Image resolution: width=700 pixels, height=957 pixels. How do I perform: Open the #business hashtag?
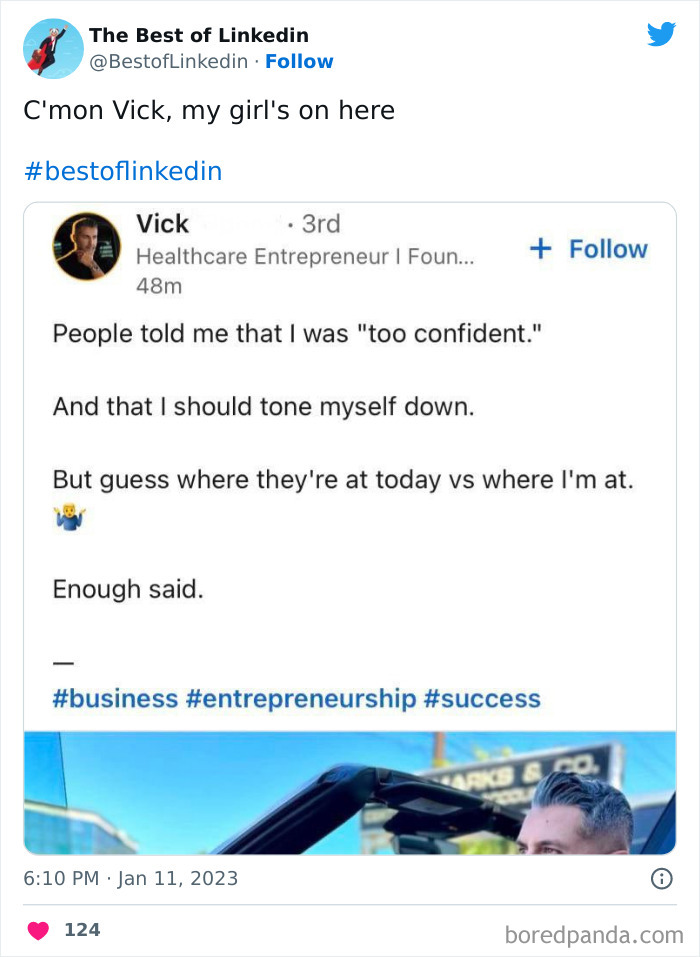(x=114, y=698)
